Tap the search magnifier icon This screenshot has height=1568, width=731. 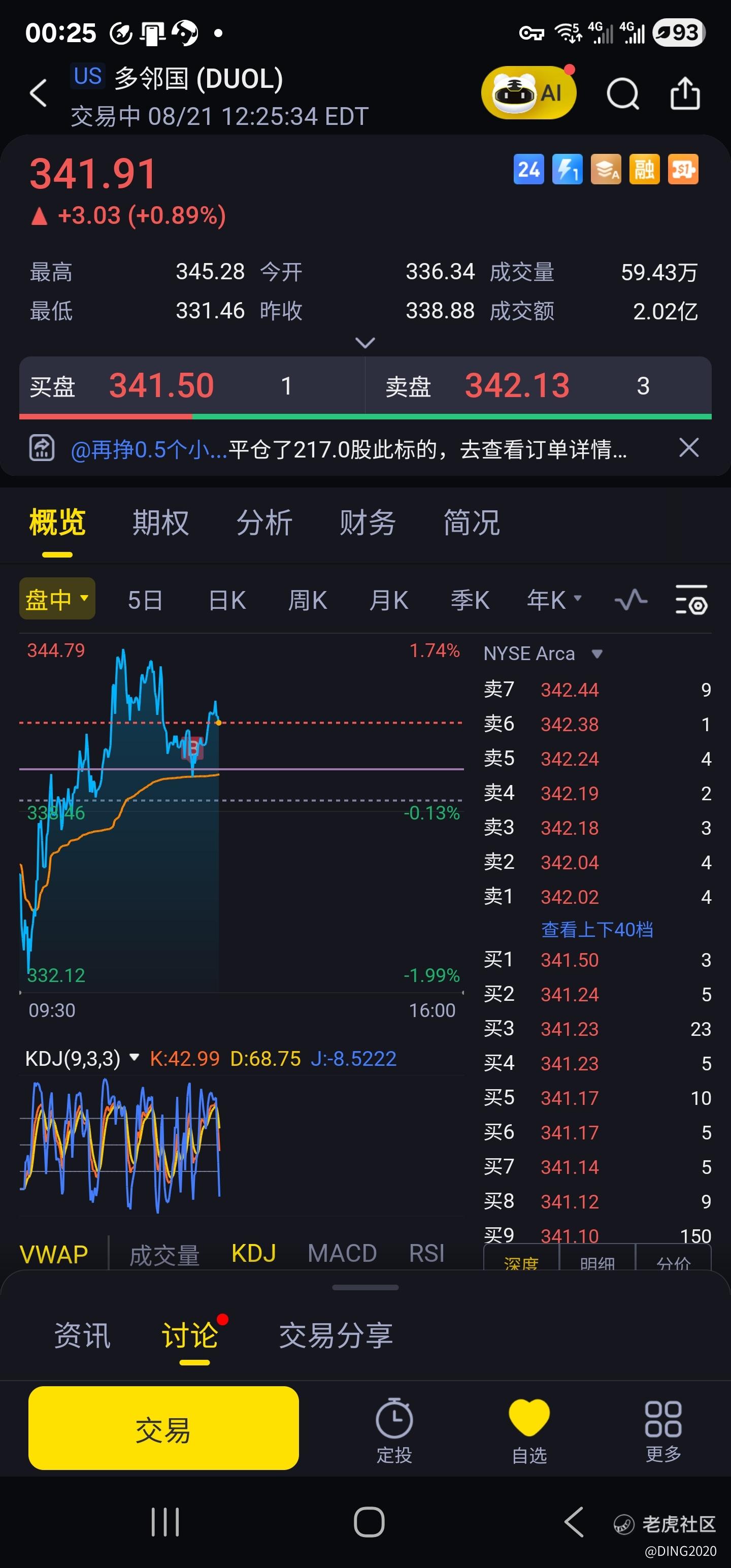pyautogui.click(x=623, y=94)
